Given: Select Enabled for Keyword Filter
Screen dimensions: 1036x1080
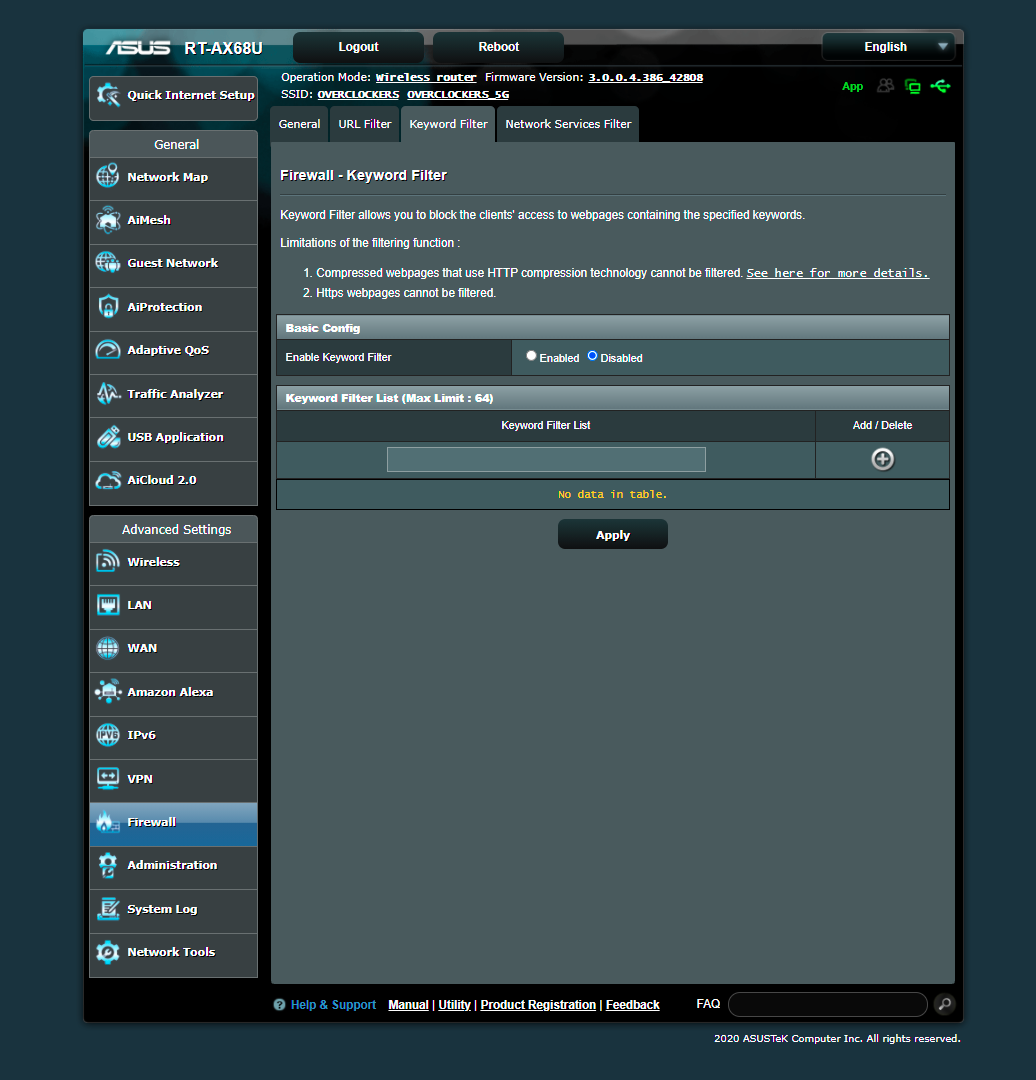Looking at the screenshot, I should (531, 356).
